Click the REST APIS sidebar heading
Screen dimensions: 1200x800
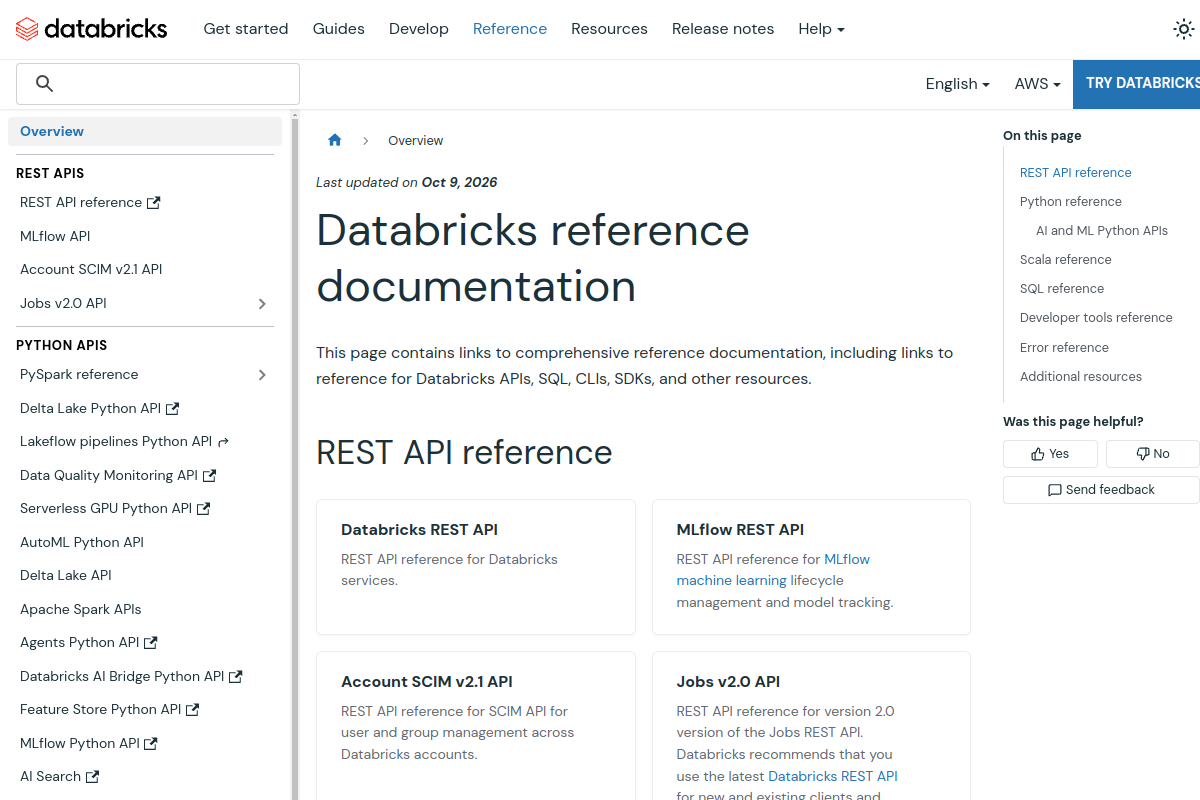[x=50, y=174]
